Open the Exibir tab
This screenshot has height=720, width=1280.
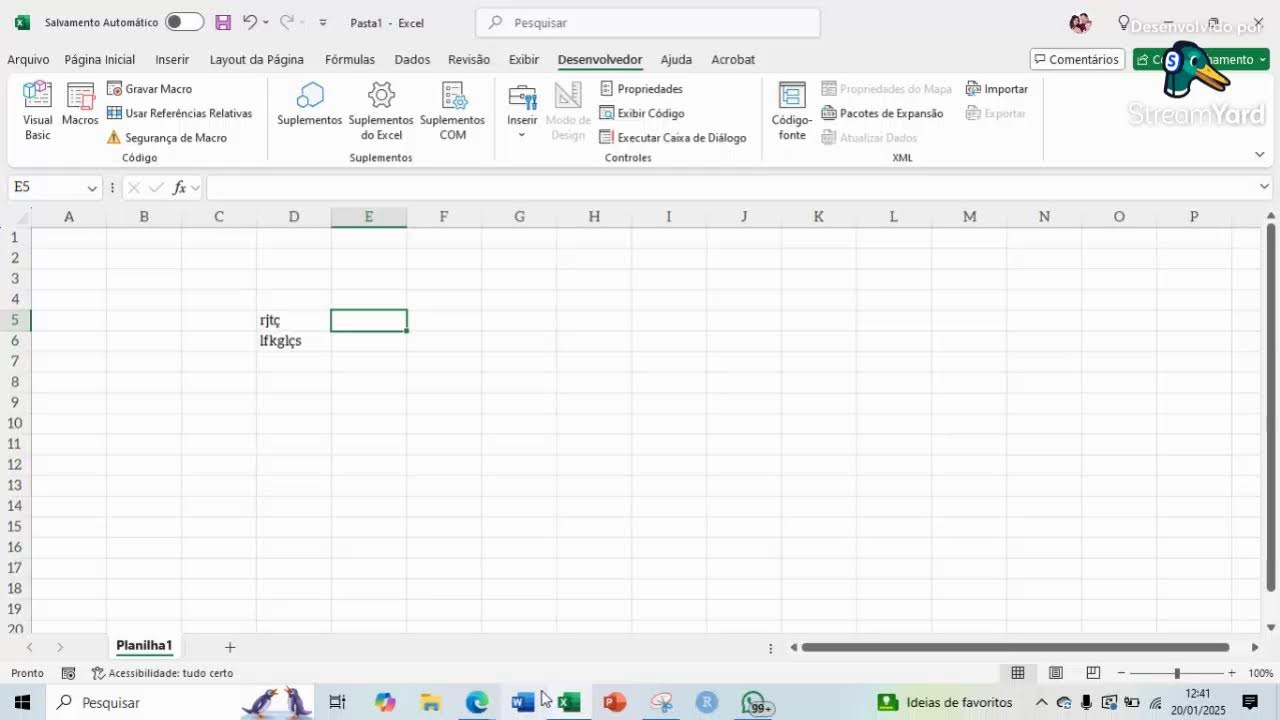pos(524,59)
